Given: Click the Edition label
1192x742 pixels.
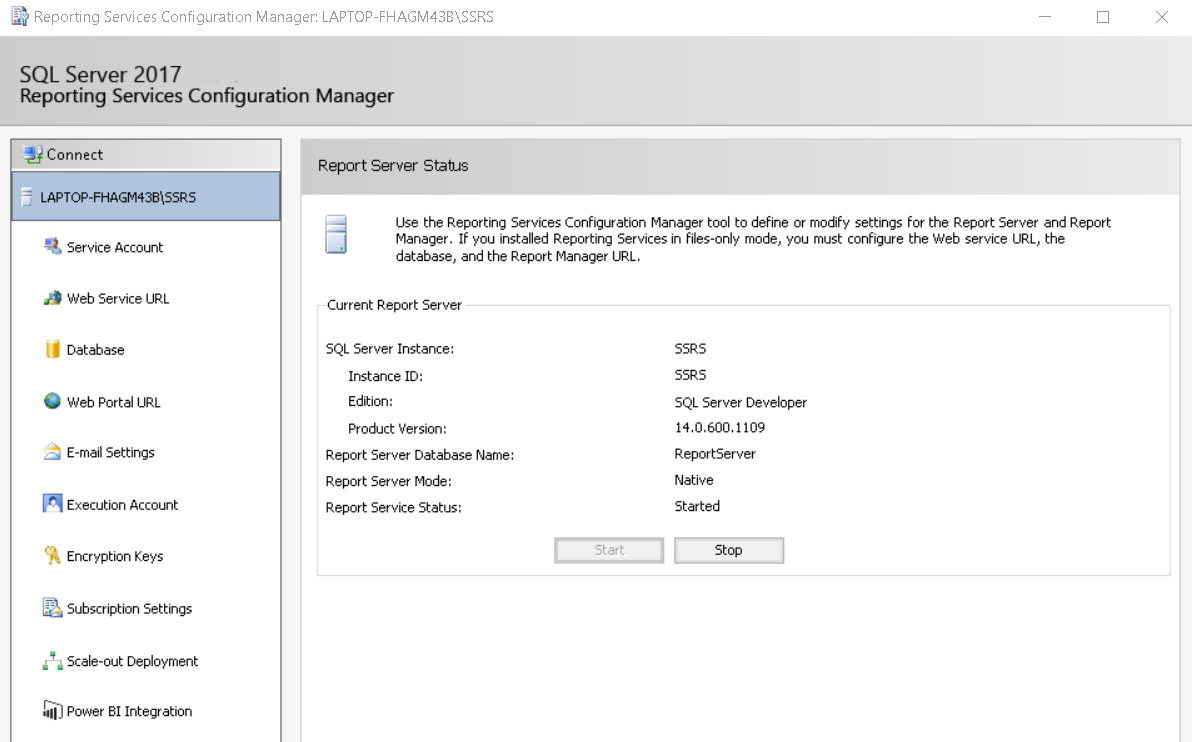Looking at the screenshot, I should [x=370, y=401].
